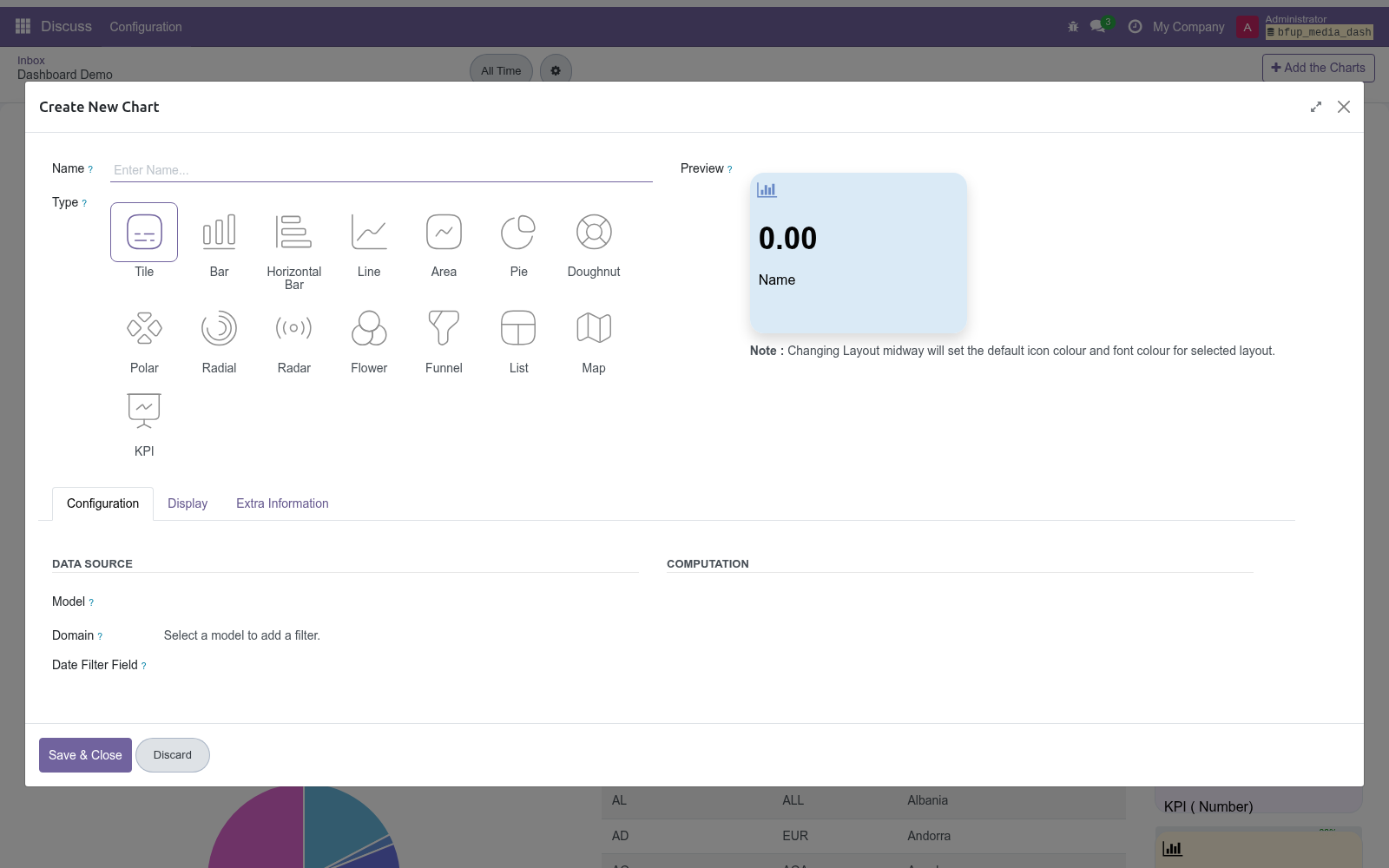This screenshot has height=868, width=1389.
Task: Select the Tile chart type
Action: 144,232
